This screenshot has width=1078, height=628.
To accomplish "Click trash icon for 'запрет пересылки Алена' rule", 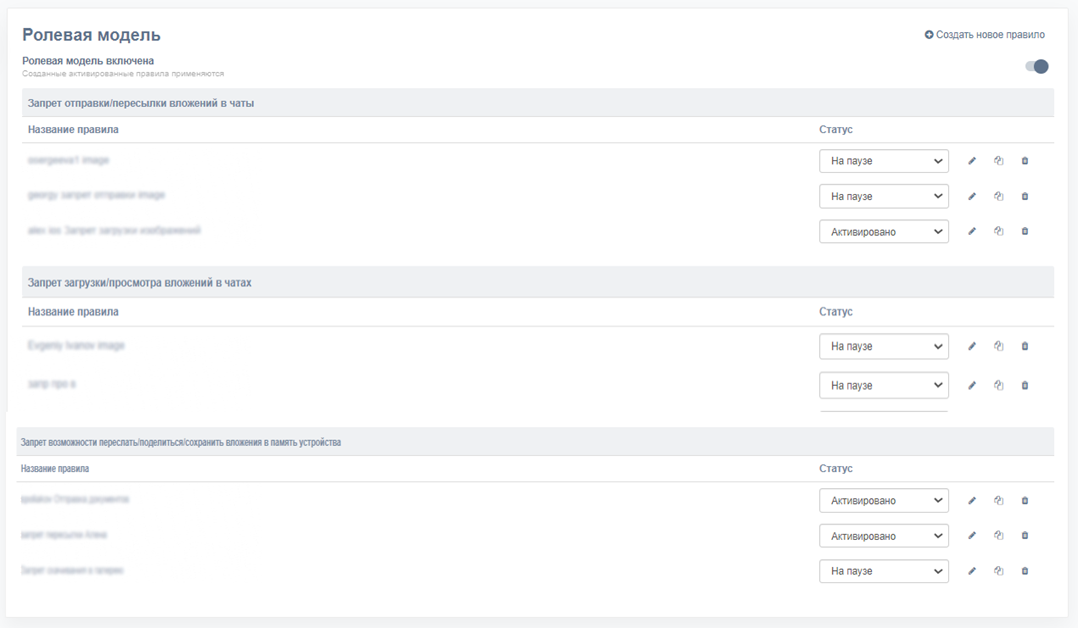I will [1025, 536].
